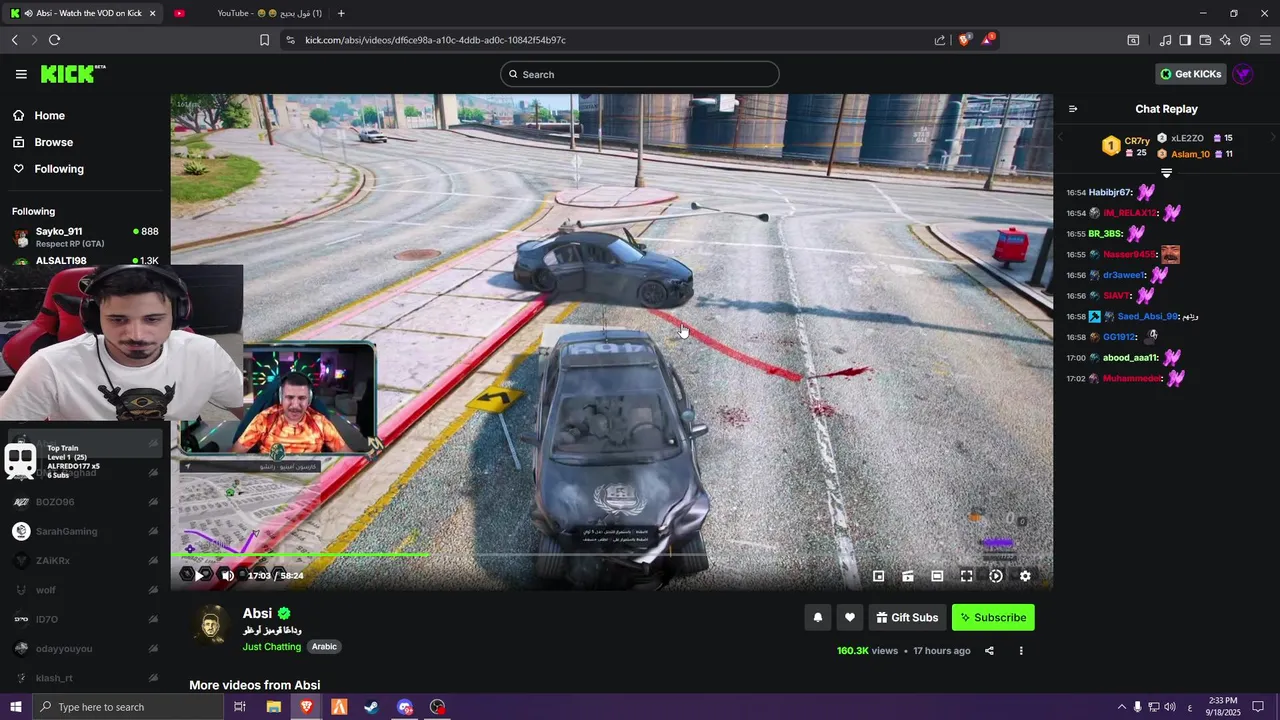Toggle the browser sidebar panel
Image resolution: width=1280 pixels, height=720 pixels.
(1185, 40)
